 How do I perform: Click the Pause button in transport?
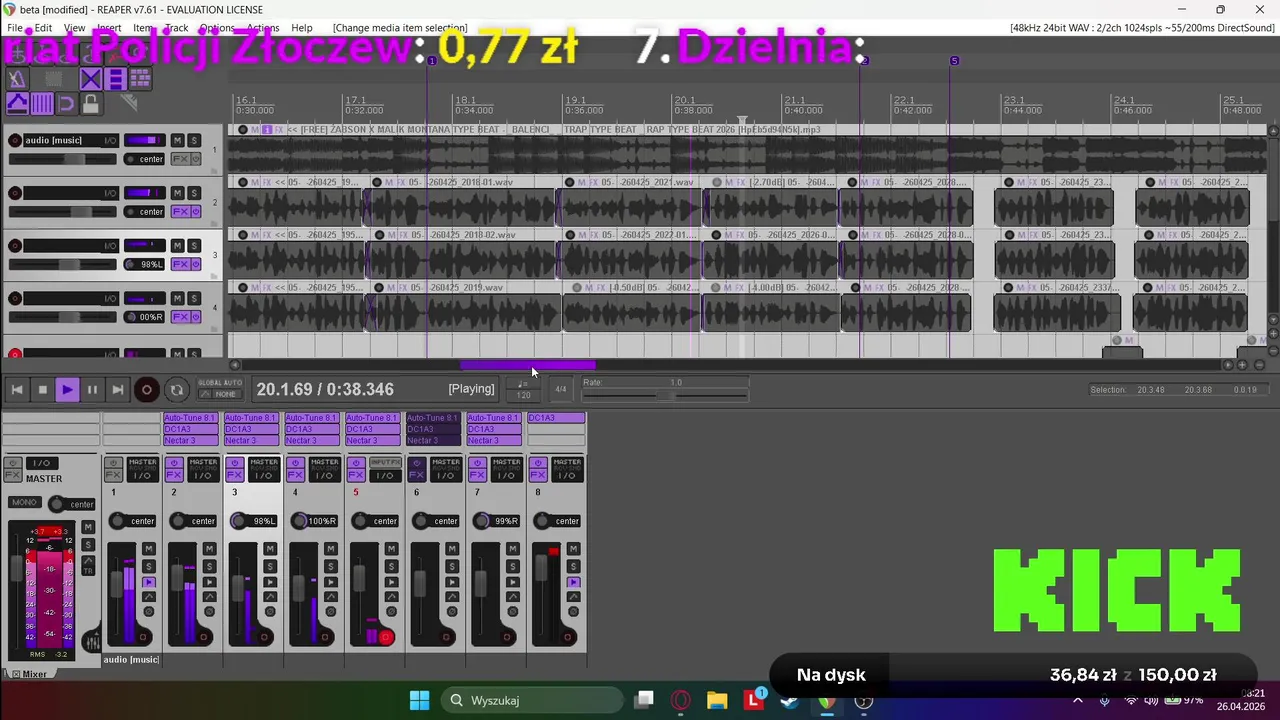pos(92,390)
